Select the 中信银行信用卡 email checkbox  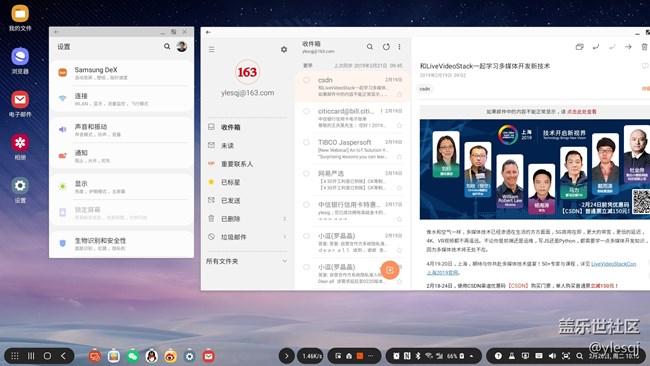click(306, 205)
